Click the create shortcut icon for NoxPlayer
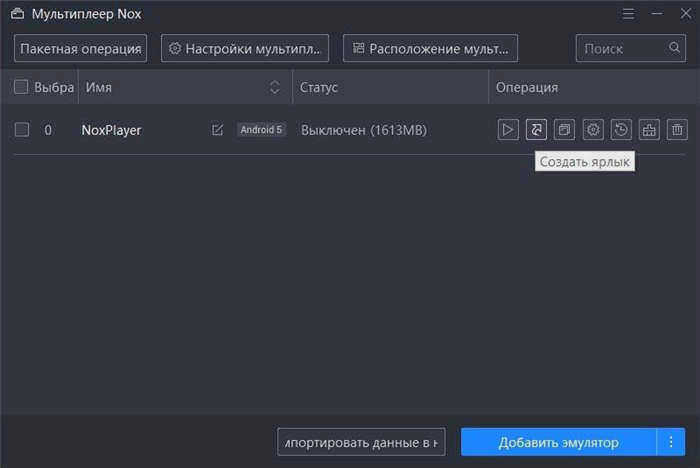Viewport: 700px width, 468px height. pos(536,130)
